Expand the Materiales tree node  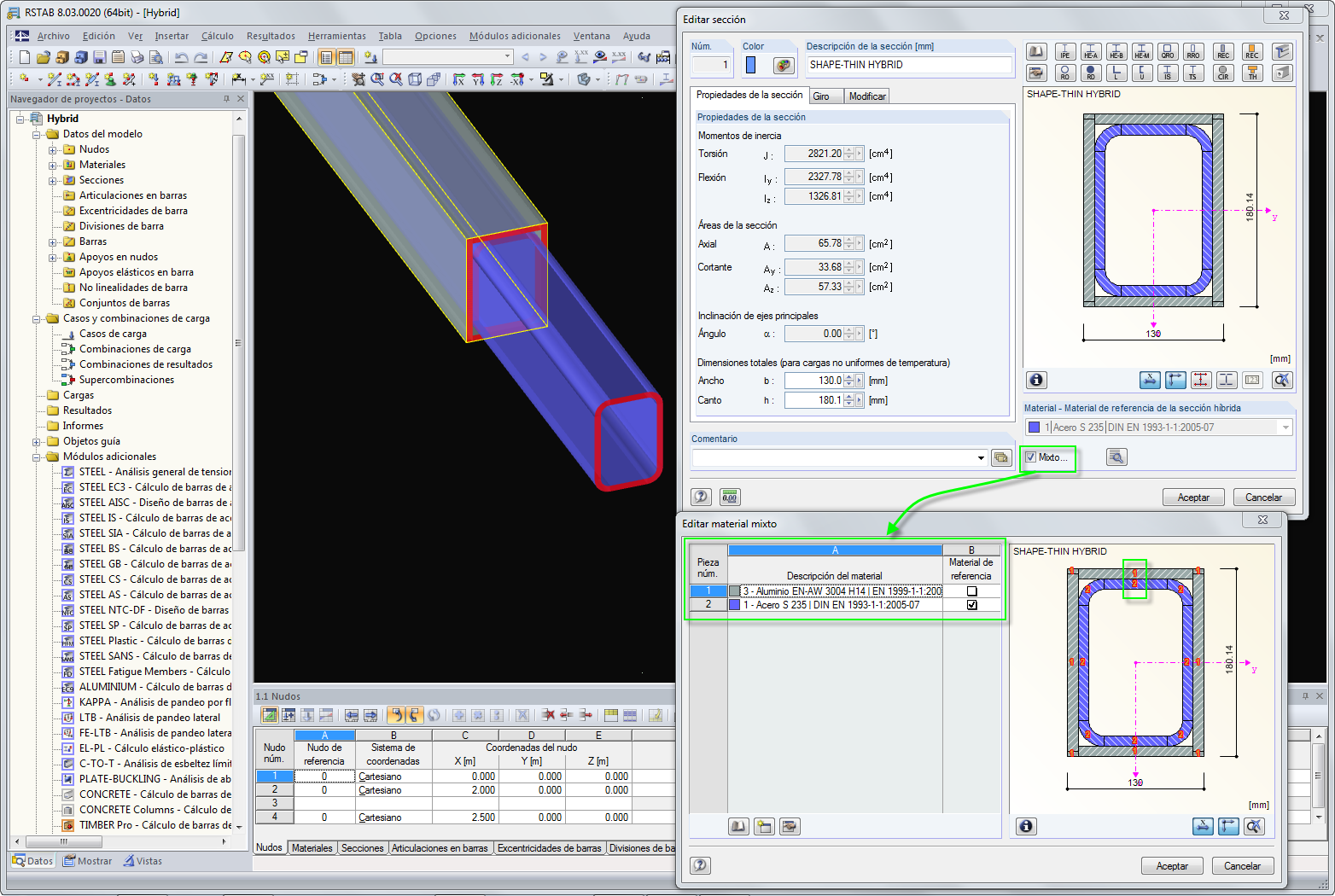click(52, 165)
